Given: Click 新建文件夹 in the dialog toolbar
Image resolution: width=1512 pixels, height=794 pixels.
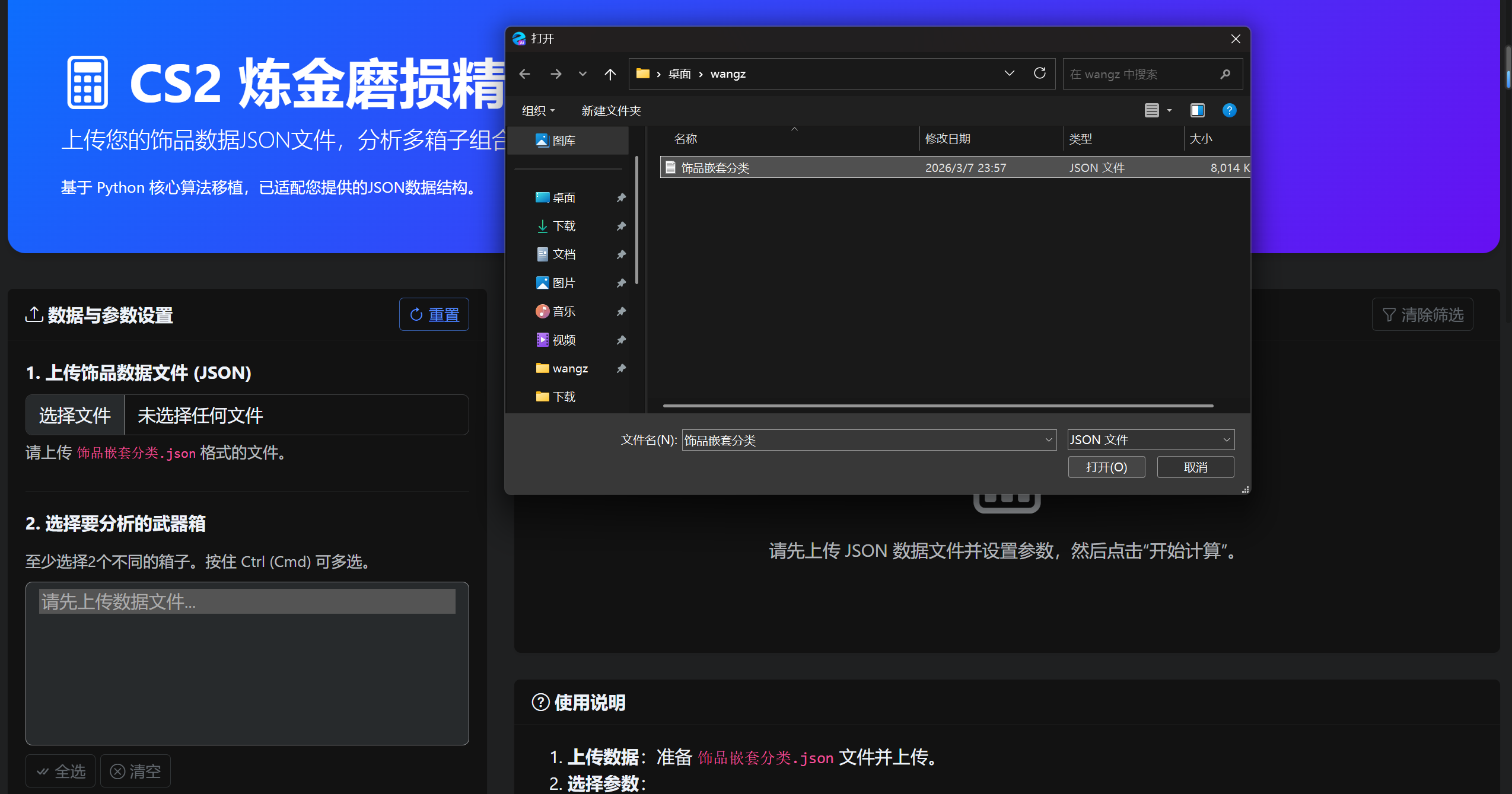Looking at the screenshot, I should tap(610, 111).
